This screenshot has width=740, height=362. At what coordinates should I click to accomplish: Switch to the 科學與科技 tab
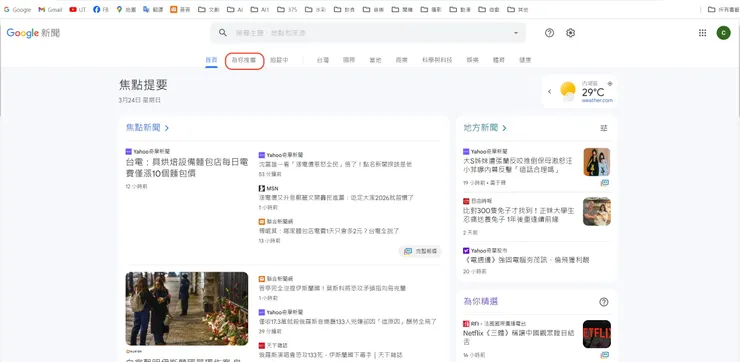[437, 60]
